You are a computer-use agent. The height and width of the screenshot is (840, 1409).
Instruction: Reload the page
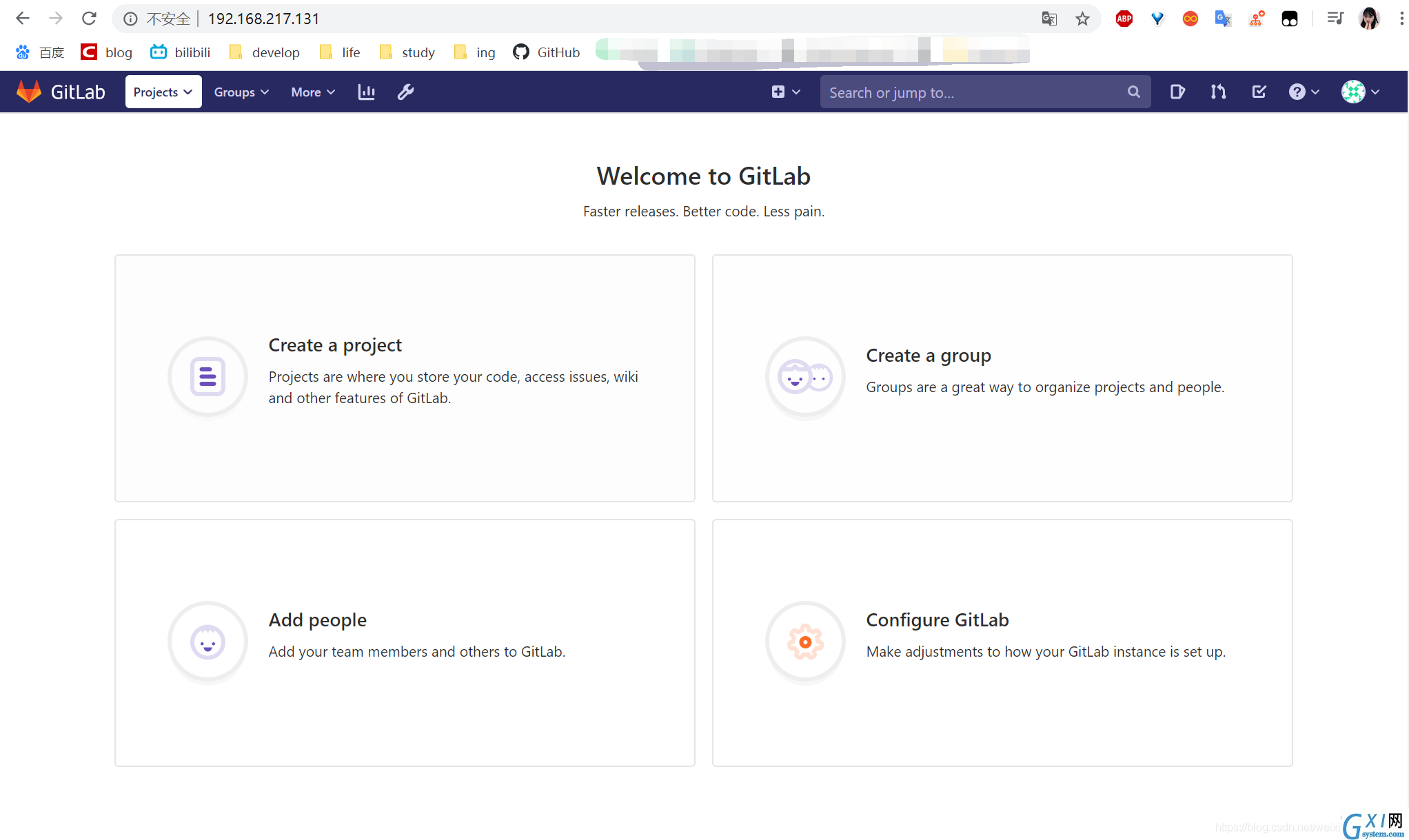[89, 19]
